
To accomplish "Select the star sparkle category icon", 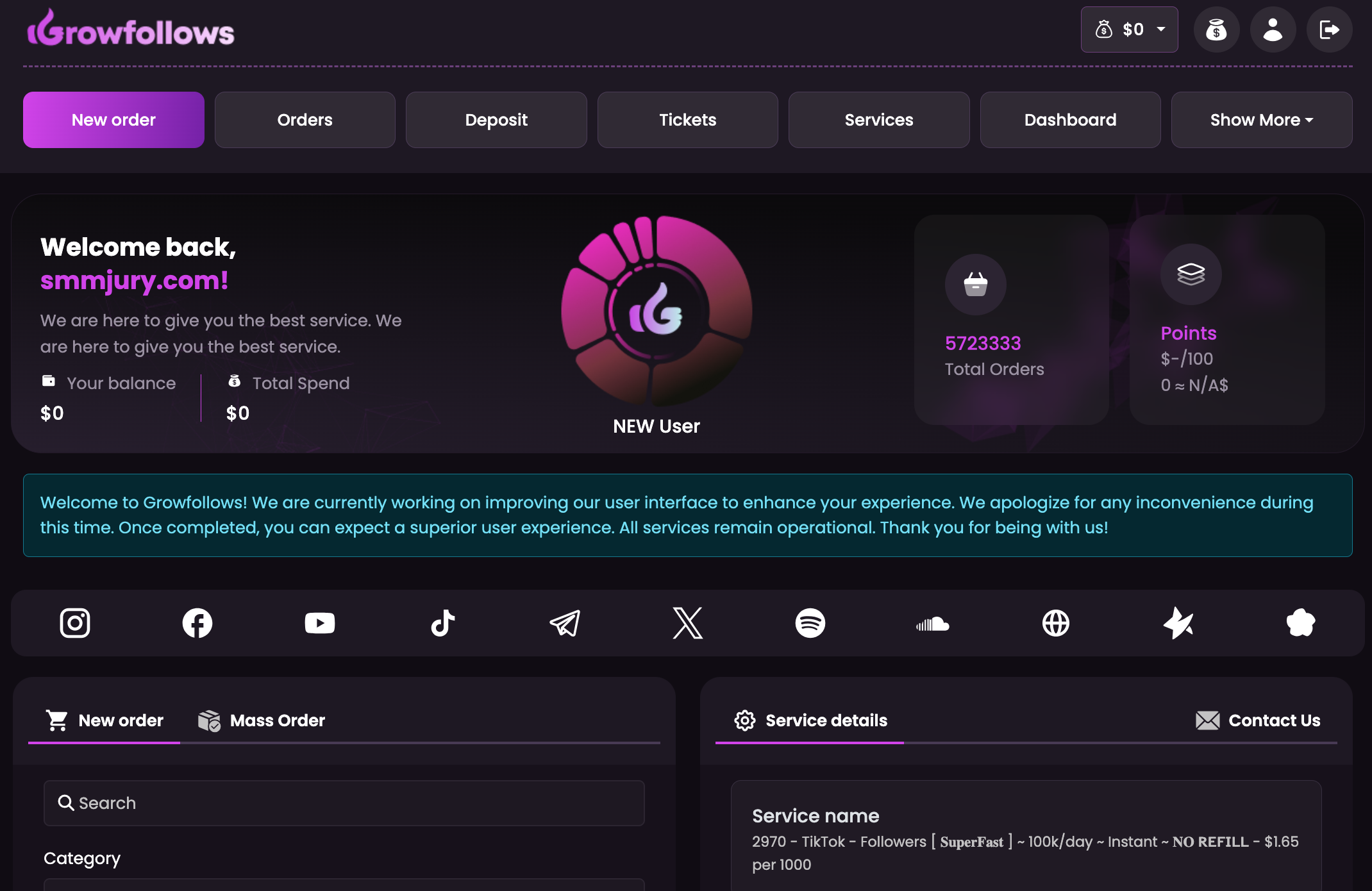I will point(1178,623).
